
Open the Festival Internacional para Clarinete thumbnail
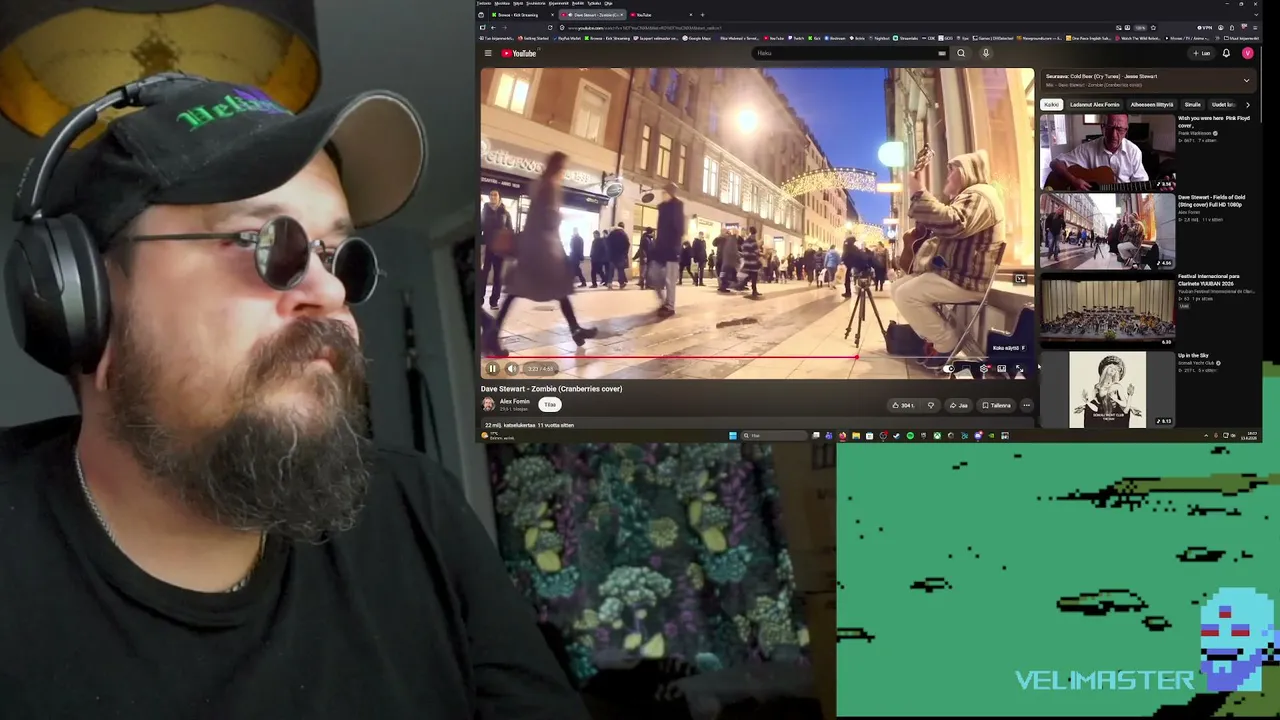(x=1107, y=310)
